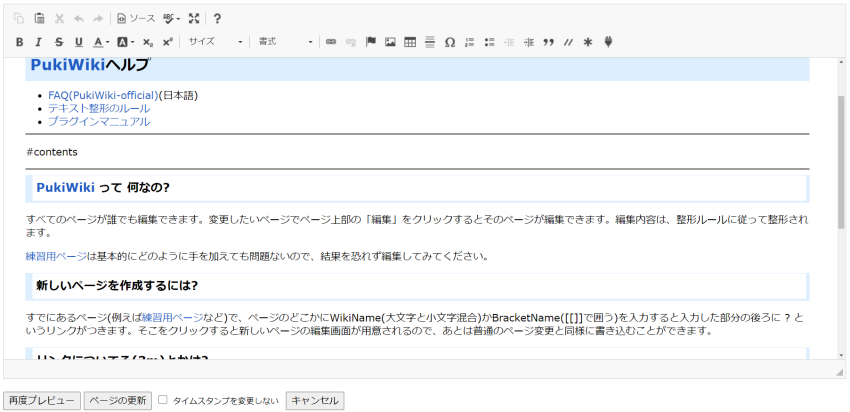The image size is (850, 412).
Task: Click the block quote icon
Action: pyautogui.click(x=547, y=42)
